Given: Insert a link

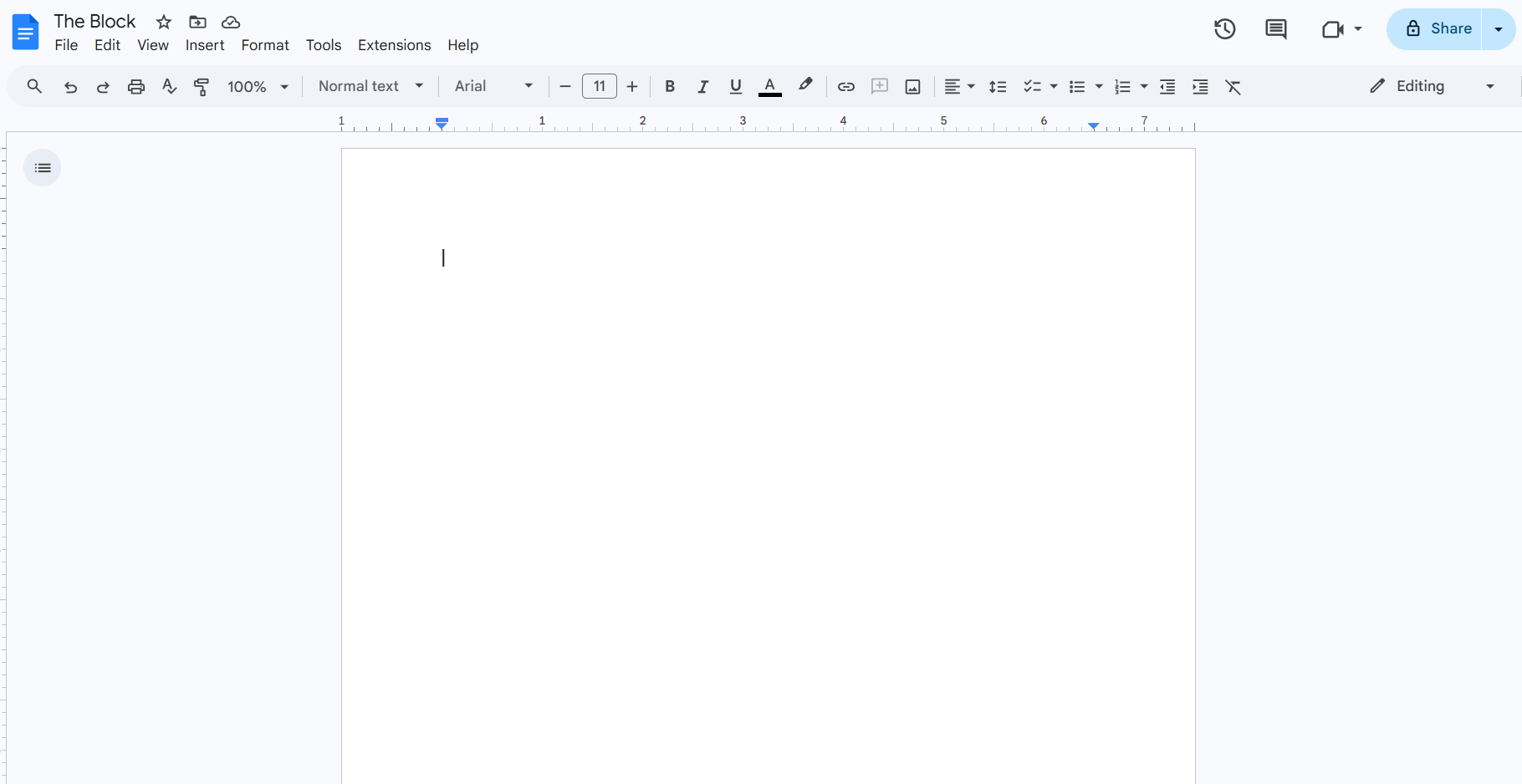Looking at the screenshot, I should [846, 86].
